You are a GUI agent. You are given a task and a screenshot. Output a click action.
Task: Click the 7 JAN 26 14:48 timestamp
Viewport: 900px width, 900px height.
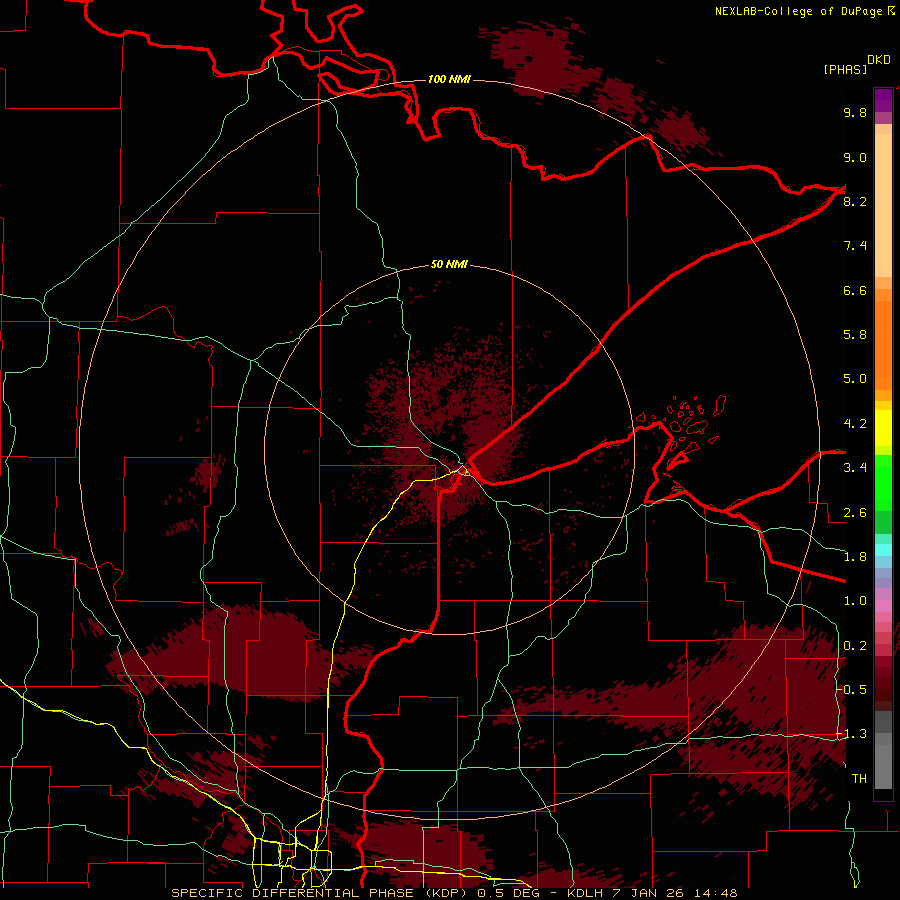pos(676,893)
